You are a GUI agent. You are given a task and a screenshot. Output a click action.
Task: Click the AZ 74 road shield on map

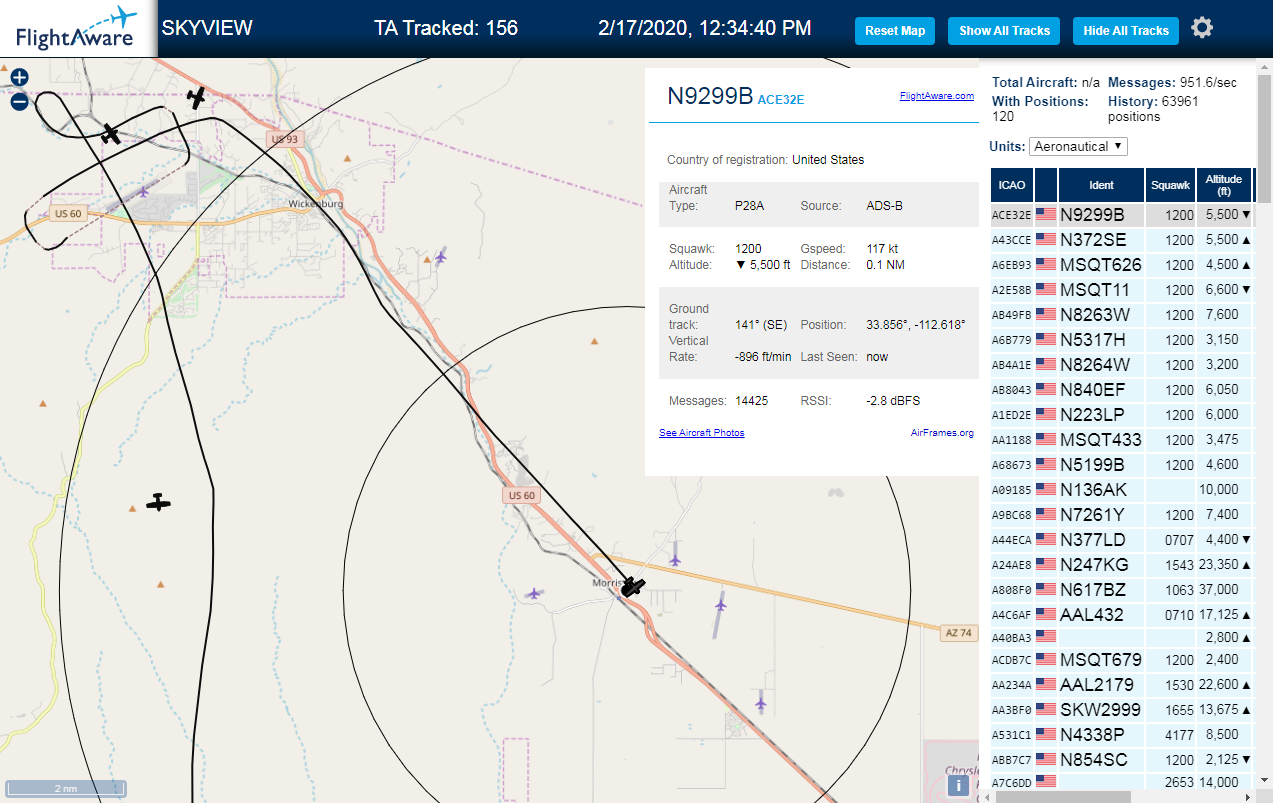tap(958, 633)
